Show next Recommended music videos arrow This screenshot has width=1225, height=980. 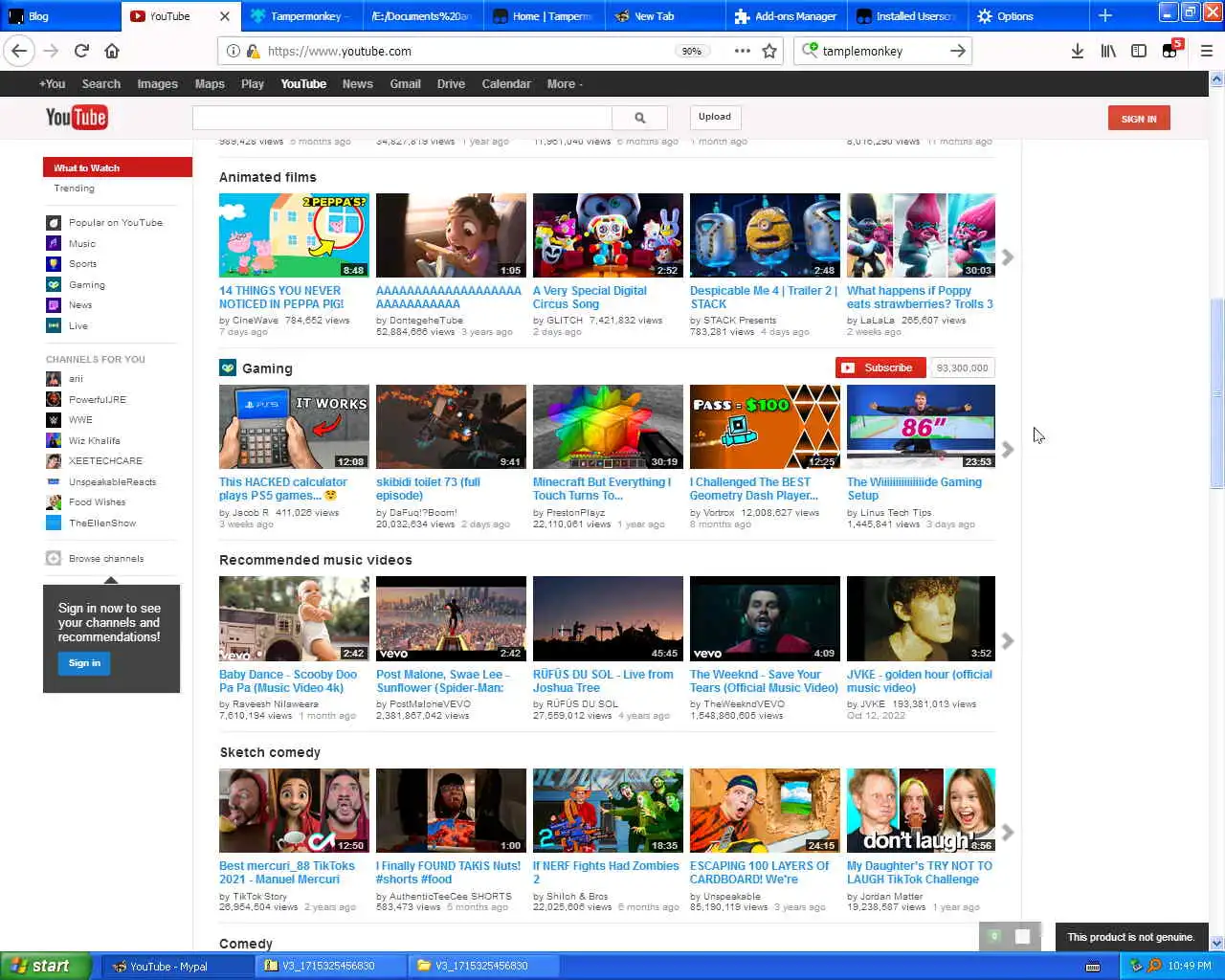click(x=1007, y=640)
